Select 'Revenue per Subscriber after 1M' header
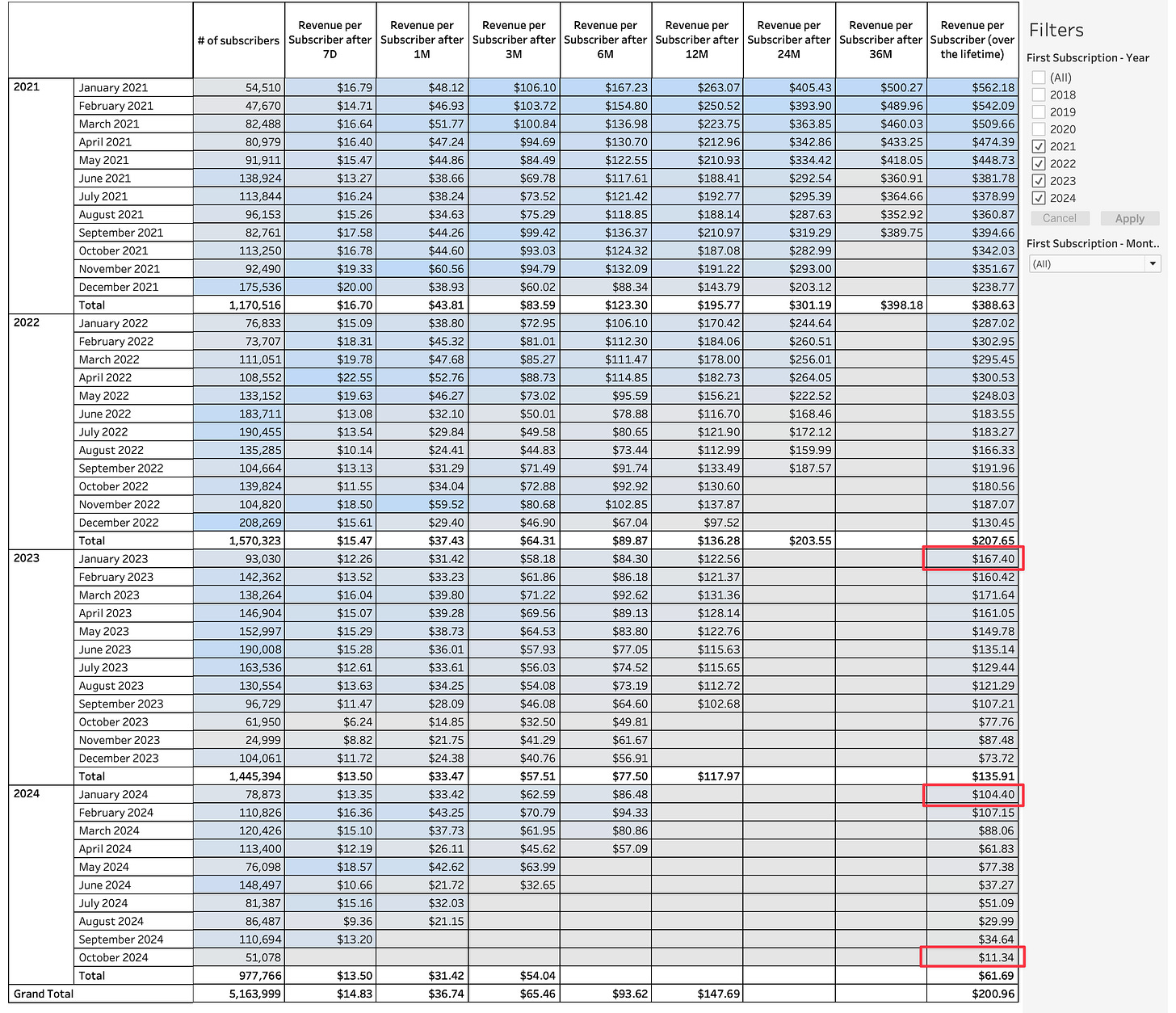1176x1013 pixels. point(422,40)
